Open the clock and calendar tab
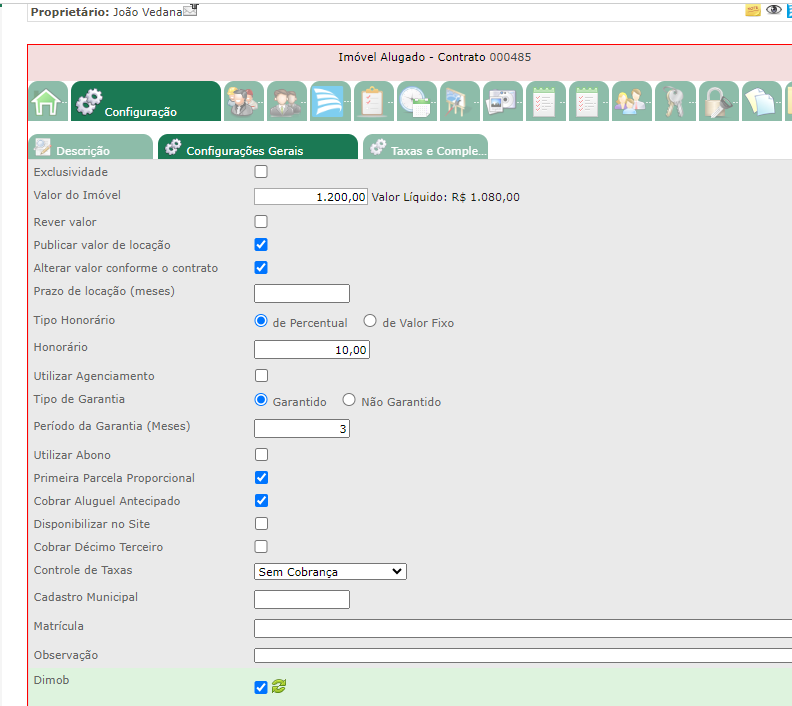Viewport: 792px width, 706px height. tap(416, 101)
